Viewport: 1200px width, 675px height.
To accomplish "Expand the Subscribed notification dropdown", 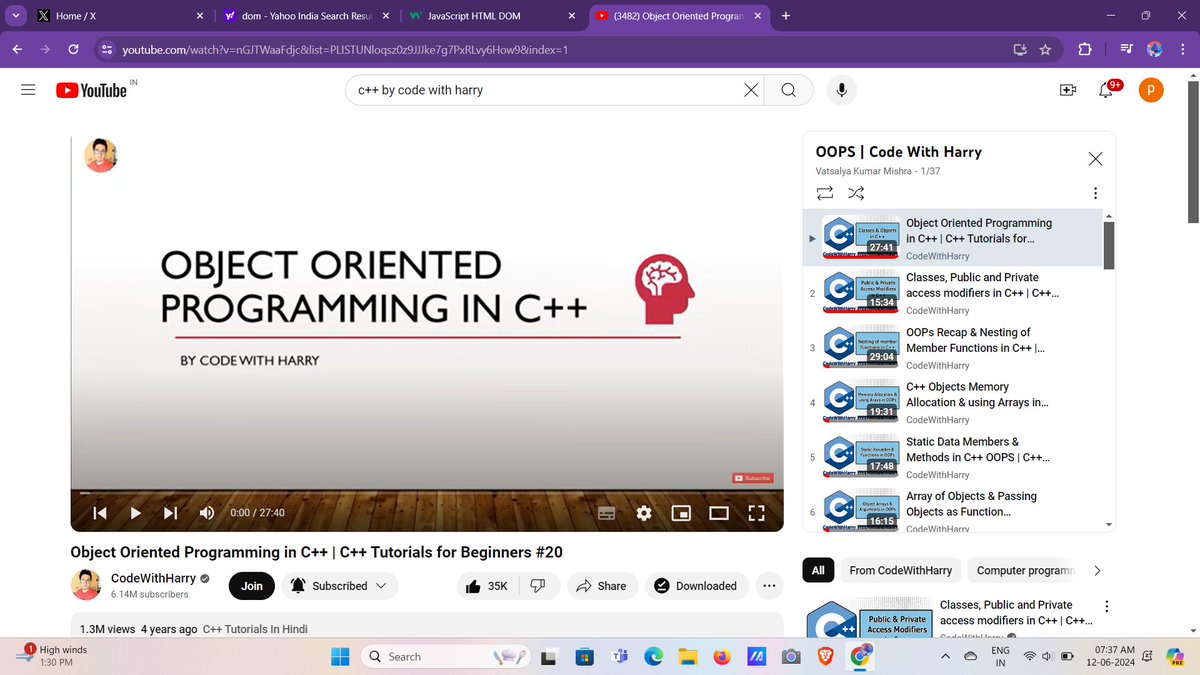I will (339, 586).
